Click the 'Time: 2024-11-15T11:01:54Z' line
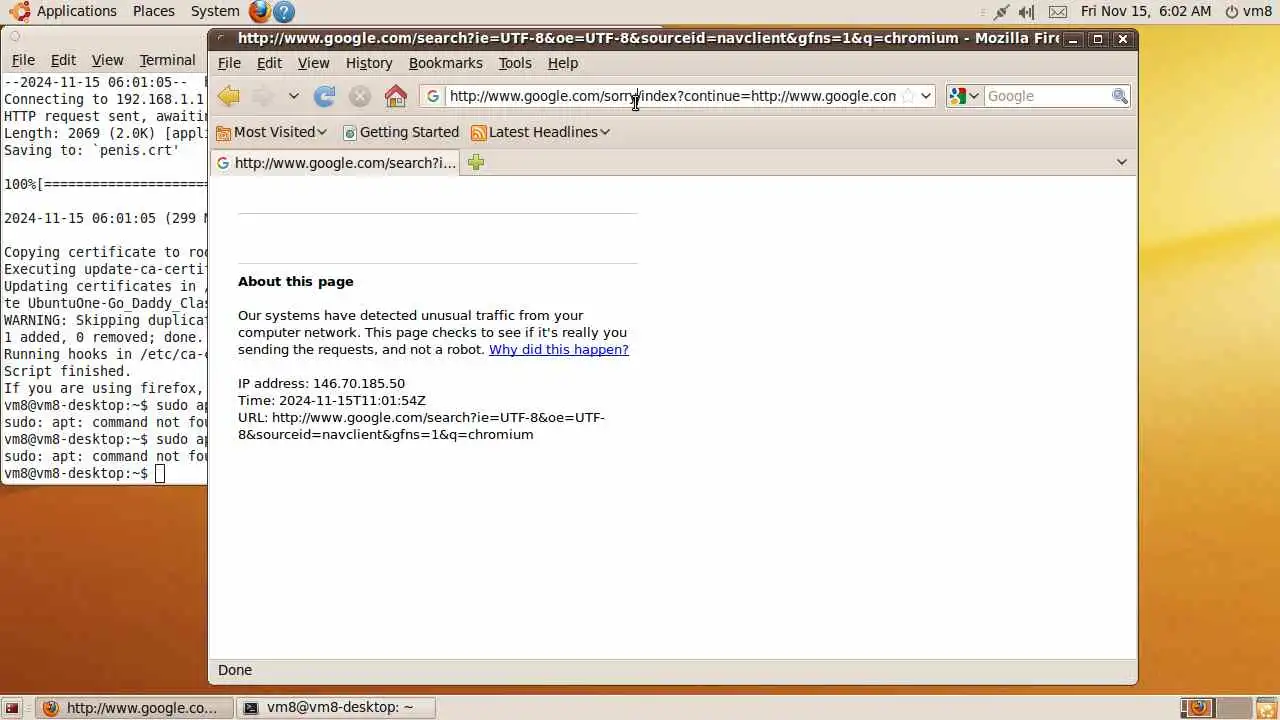 332,401
